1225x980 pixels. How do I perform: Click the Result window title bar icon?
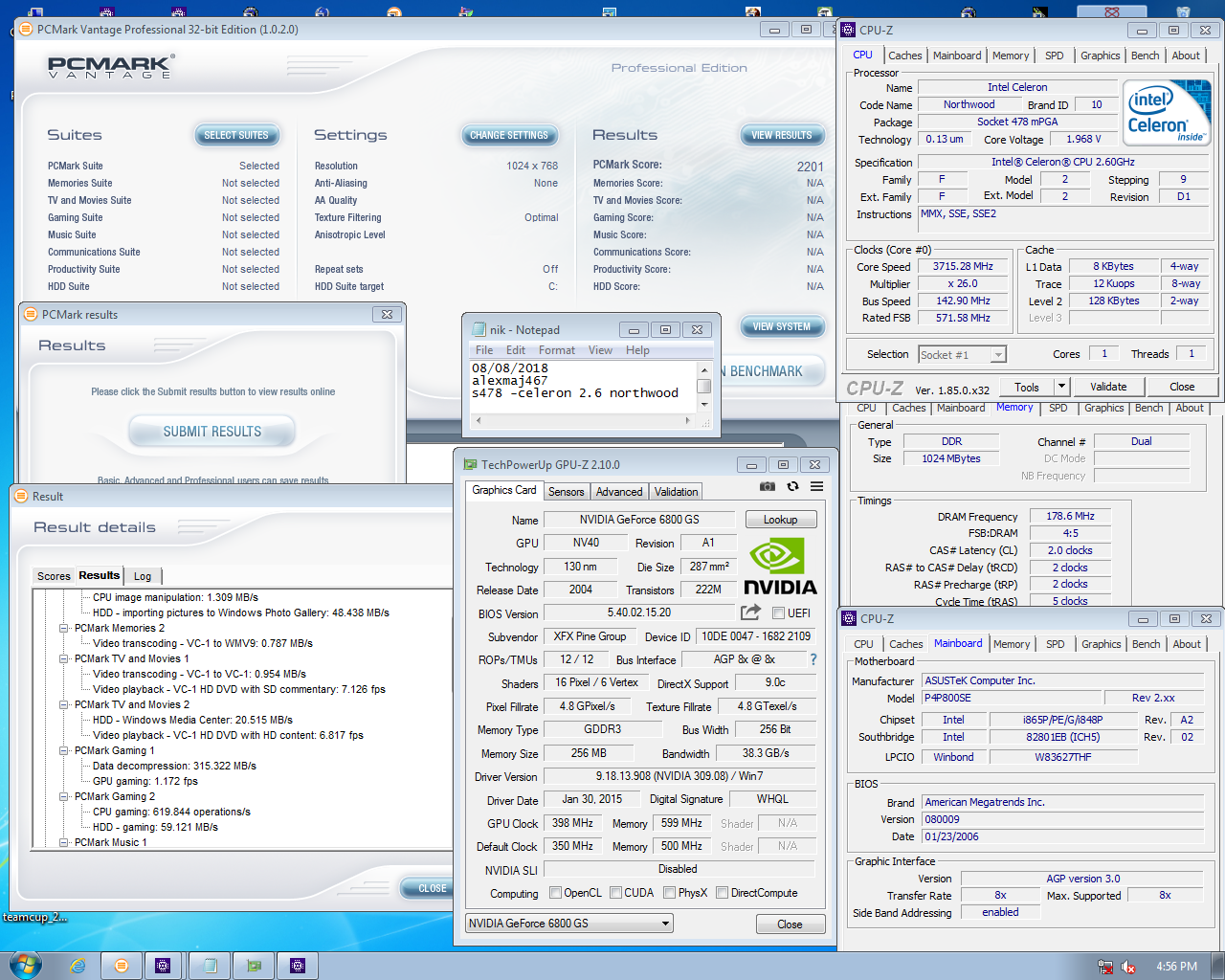[x=21, y=496]
